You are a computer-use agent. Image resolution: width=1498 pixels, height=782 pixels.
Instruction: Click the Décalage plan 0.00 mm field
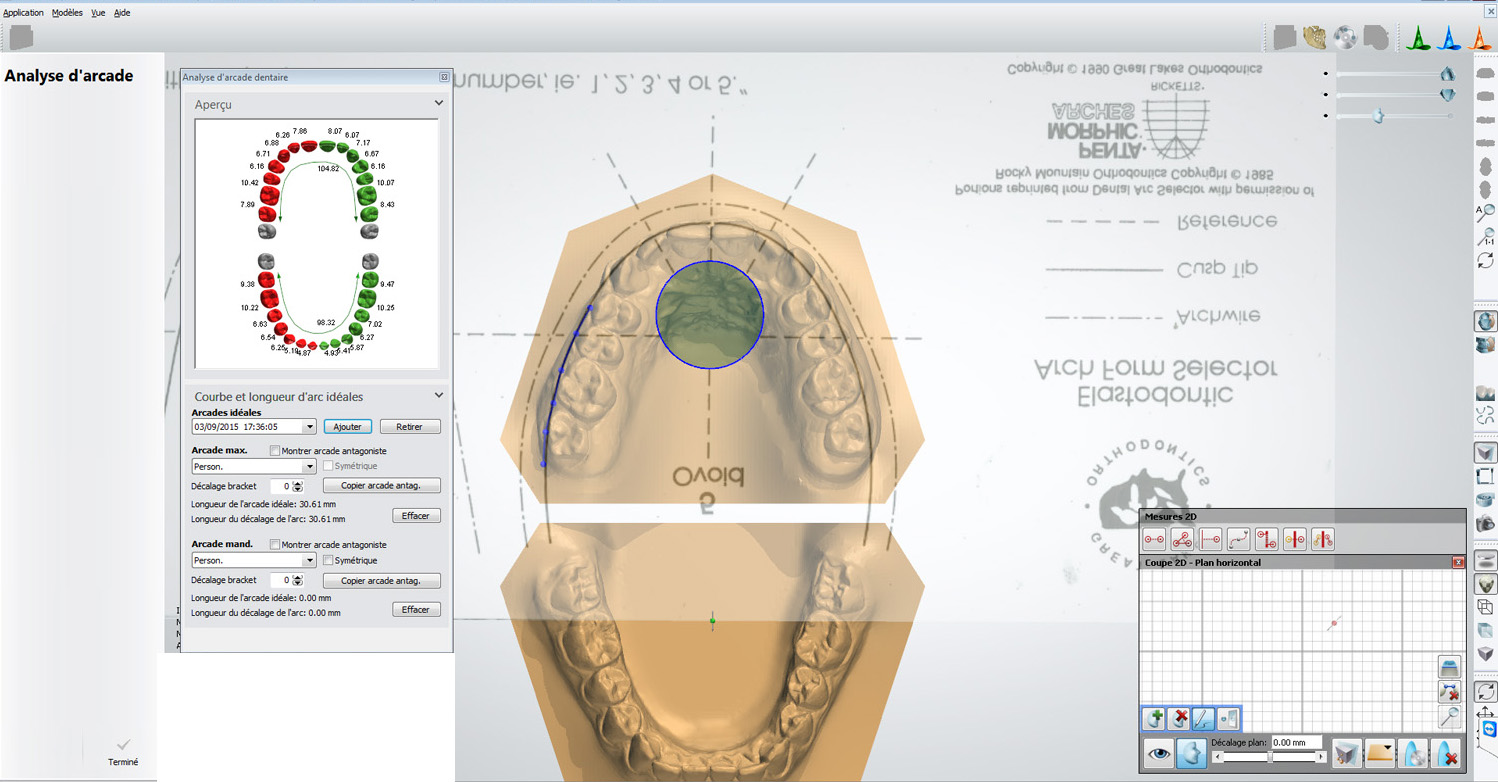tap(1296, 743)
